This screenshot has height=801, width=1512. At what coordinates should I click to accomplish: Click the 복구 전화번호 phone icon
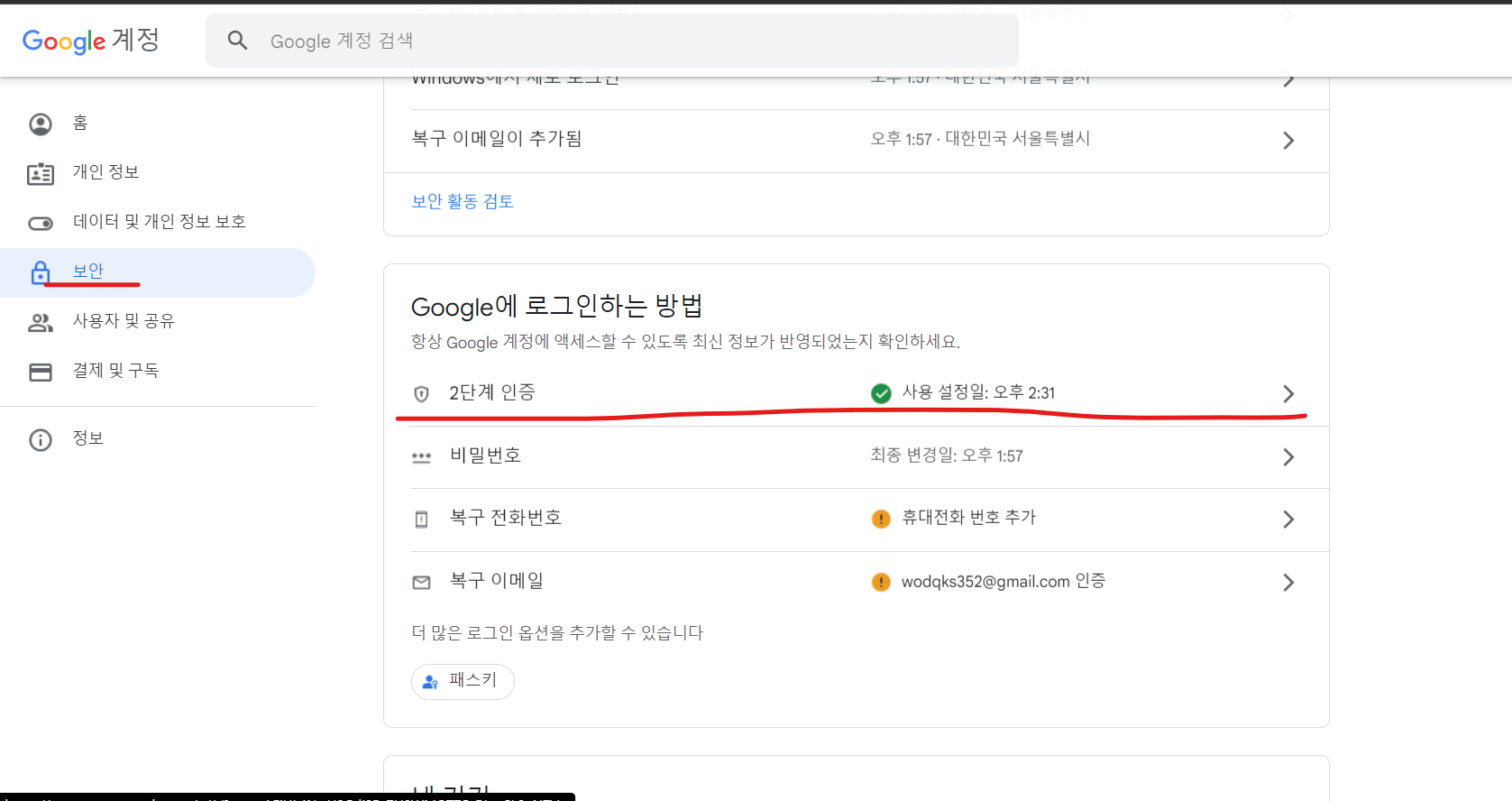421,520
